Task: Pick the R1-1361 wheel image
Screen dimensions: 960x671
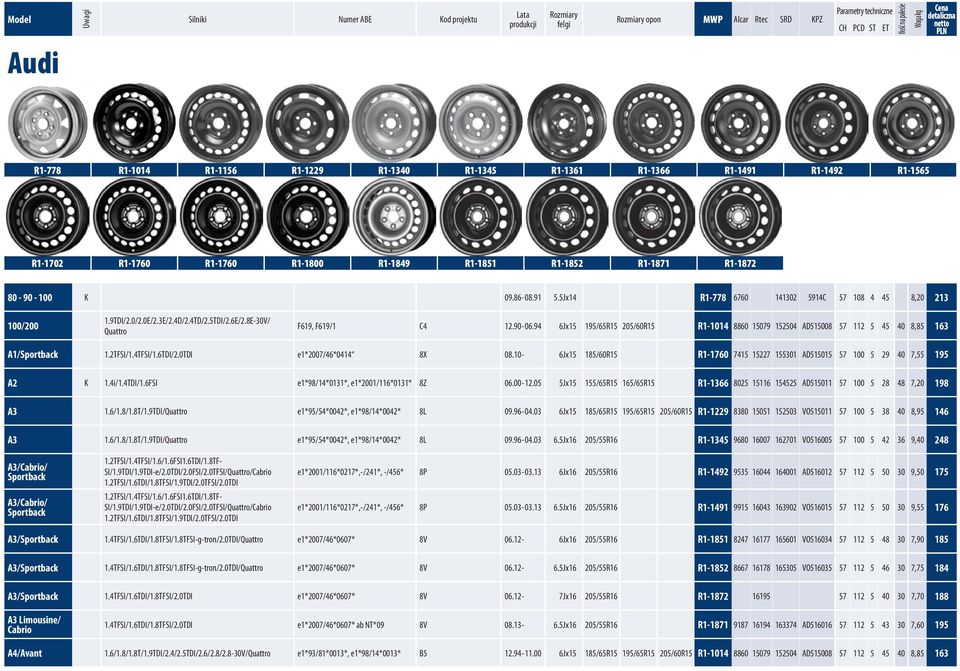Action: 567,123
